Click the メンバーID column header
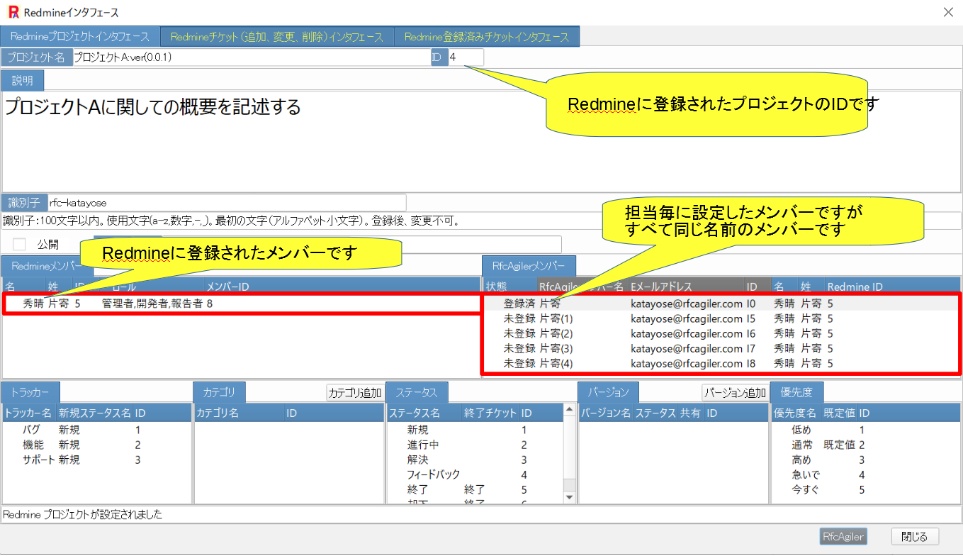 pos(227,286)
